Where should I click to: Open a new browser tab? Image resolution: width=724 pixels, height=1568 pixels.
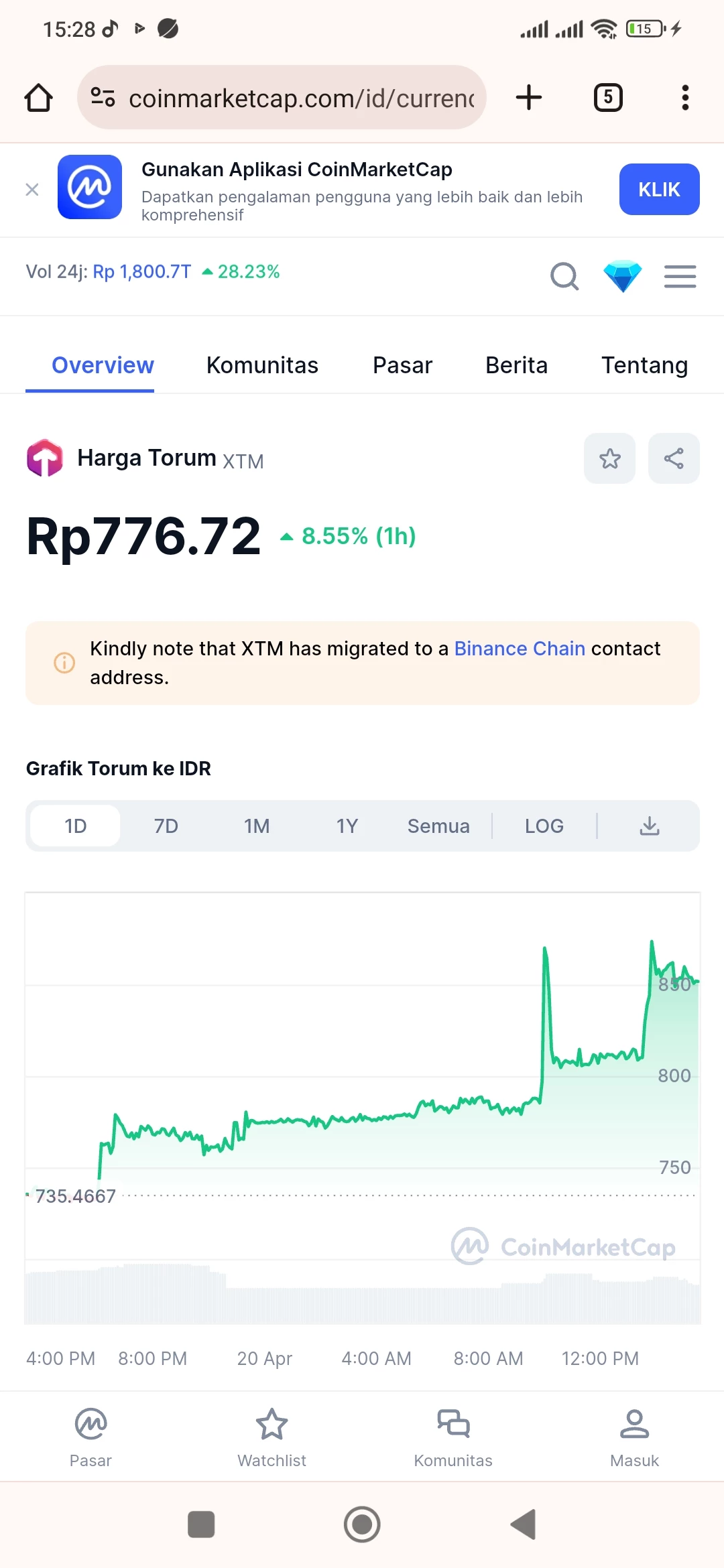529,98
